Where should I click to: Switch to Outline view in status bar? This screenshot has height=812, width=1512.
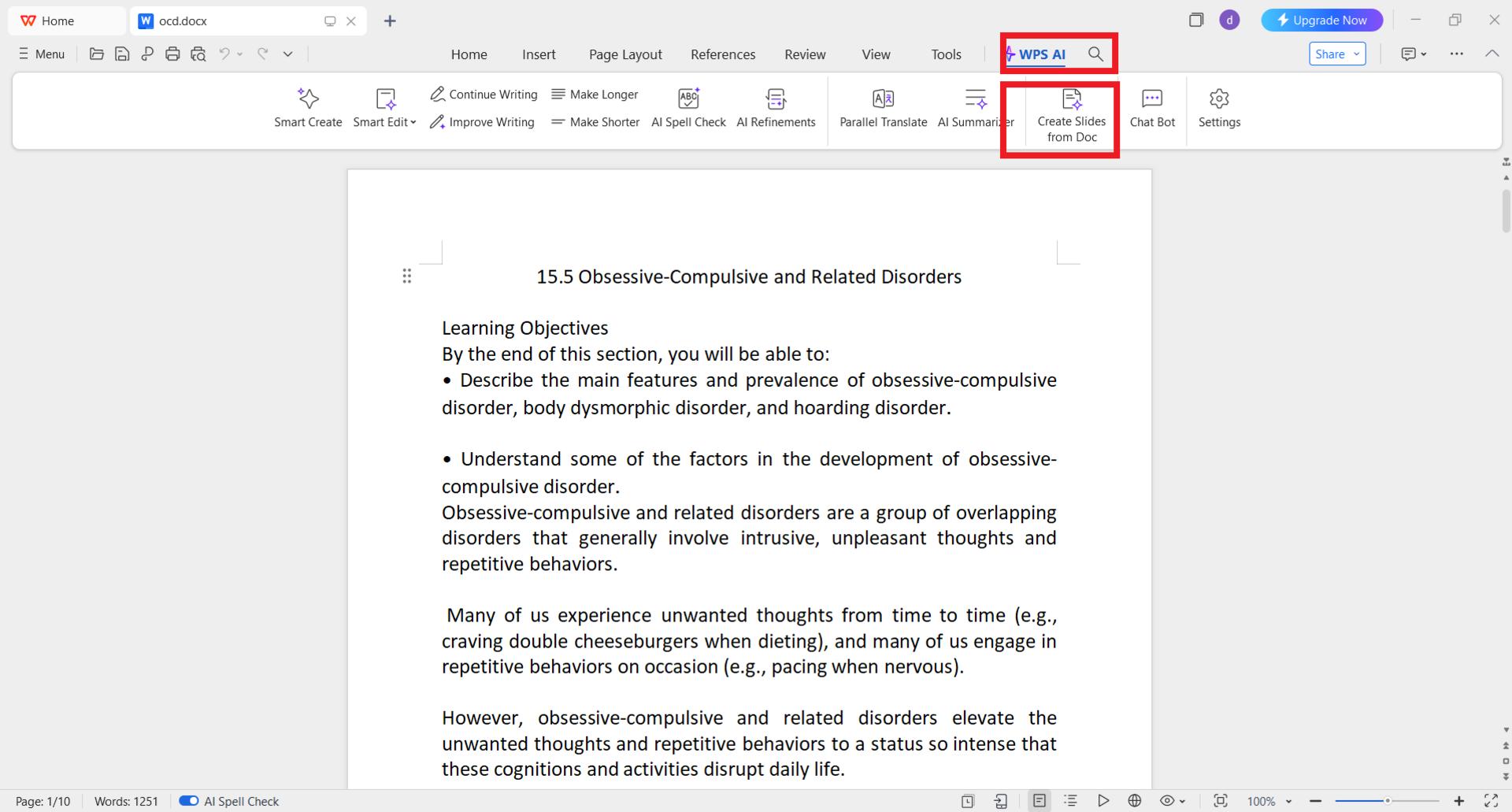tap(1071, 800)
